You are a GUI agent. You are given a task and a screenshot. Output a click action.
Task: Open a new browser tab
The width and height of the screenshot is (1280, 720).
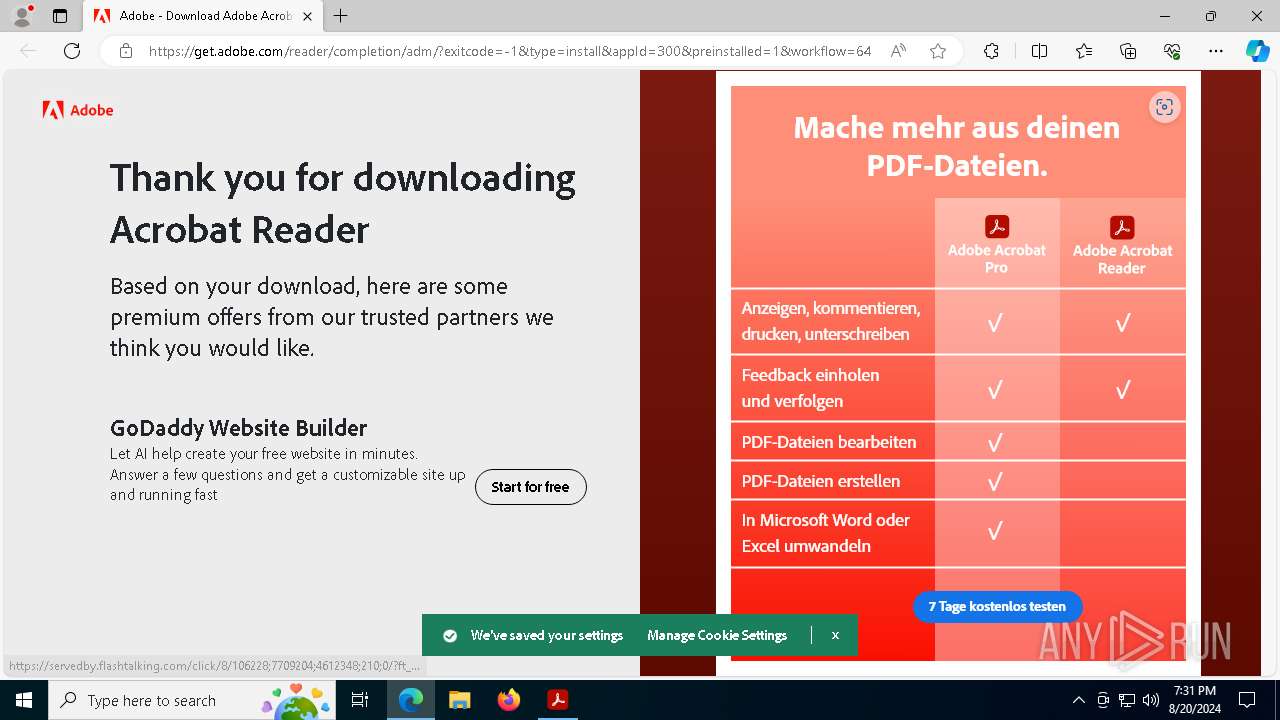[x=341, y=16]
